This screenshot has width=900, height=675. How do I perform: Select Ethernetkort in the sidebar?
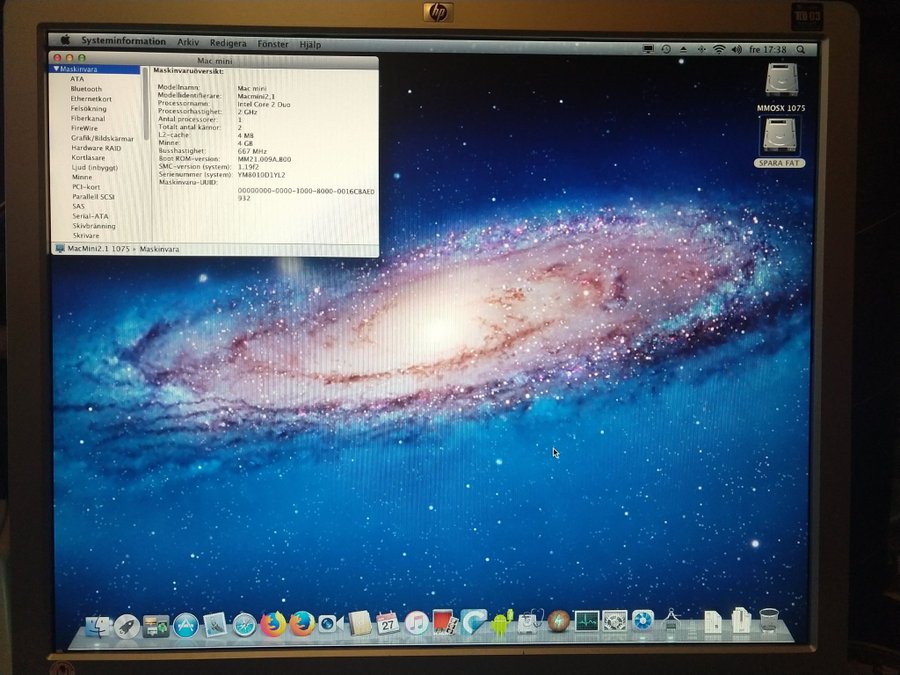(x=91, y=99)
